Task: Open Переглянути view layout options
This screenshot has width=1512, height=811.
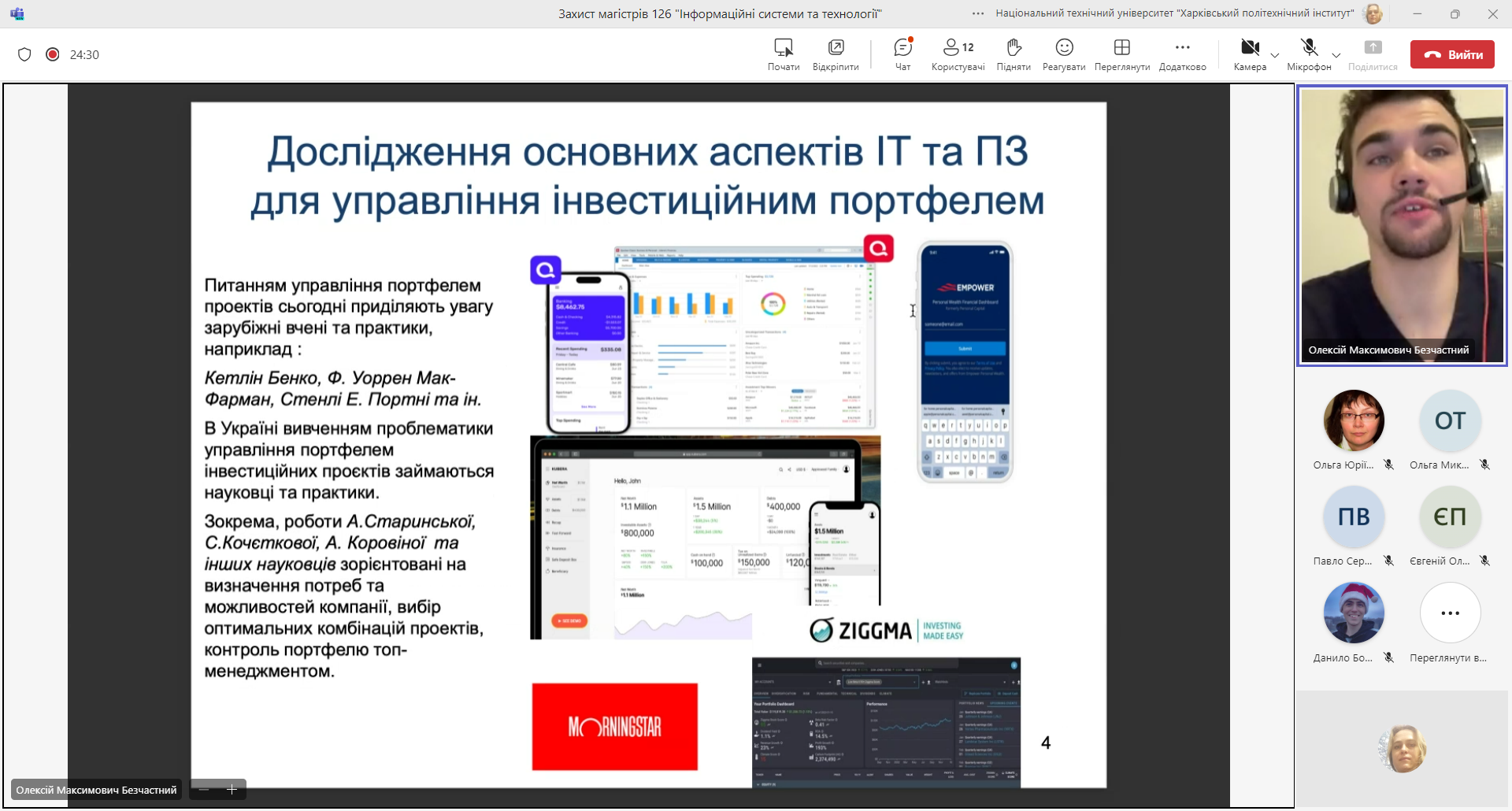Action: pyautogui.click(x=1121, y=54)
